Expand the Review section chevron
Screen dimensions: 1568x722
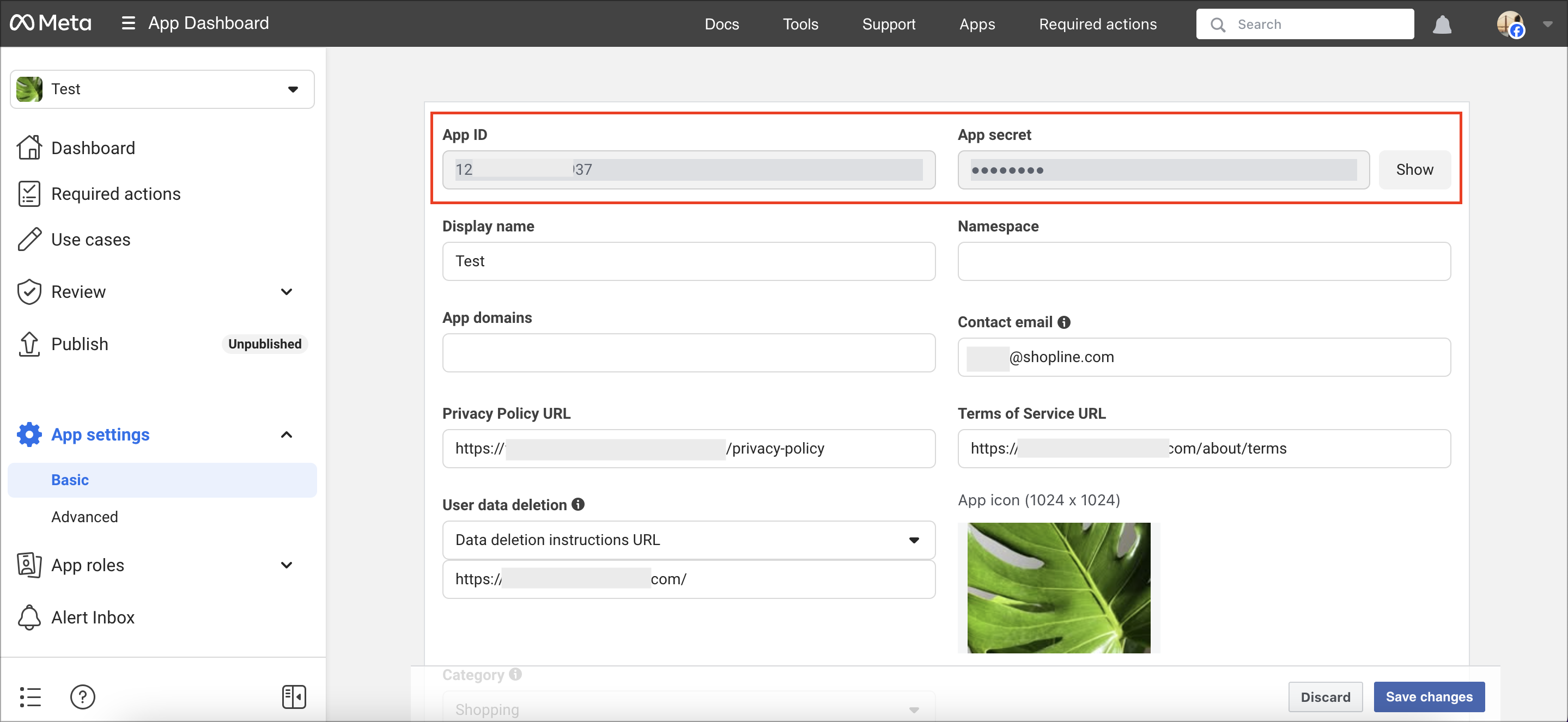tap(287, 292)
